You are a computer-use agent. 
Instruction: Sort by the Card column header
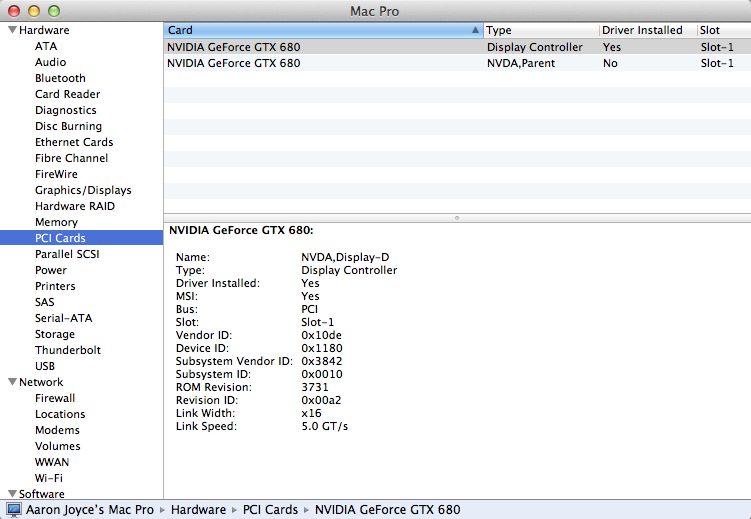point(323,30)
